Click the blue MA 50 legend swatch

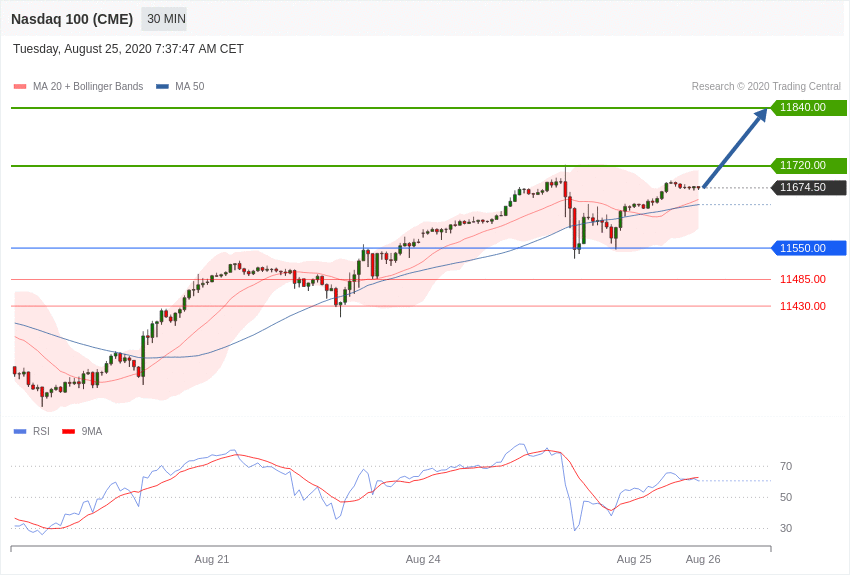pyautogui.click(x=162, y=87)
